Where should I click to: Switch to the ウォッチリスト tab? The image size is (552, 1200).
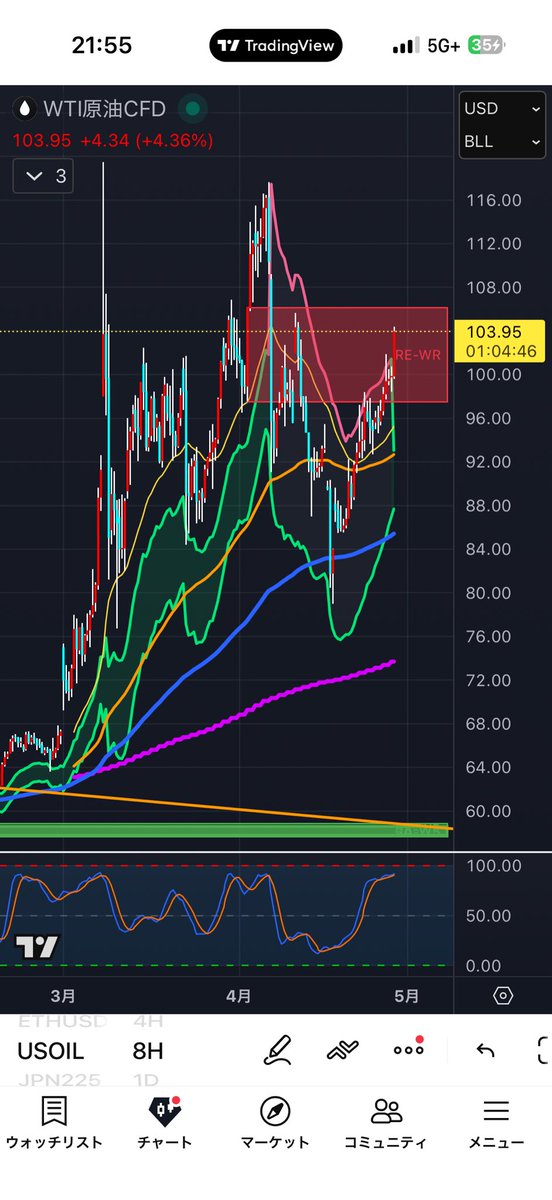(x=54, y=1122)
